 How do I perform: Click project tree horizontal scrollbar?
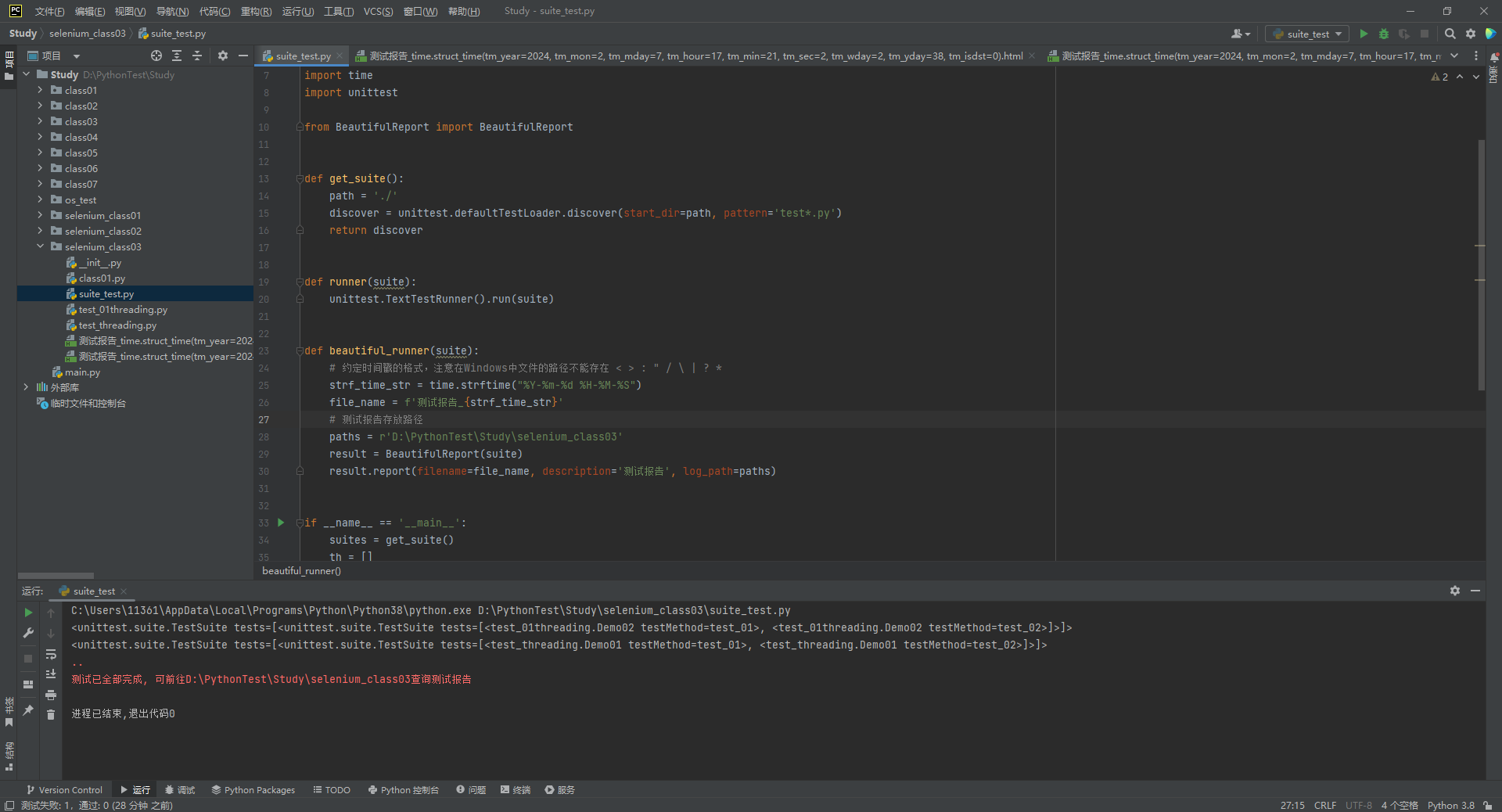point(56,575)
